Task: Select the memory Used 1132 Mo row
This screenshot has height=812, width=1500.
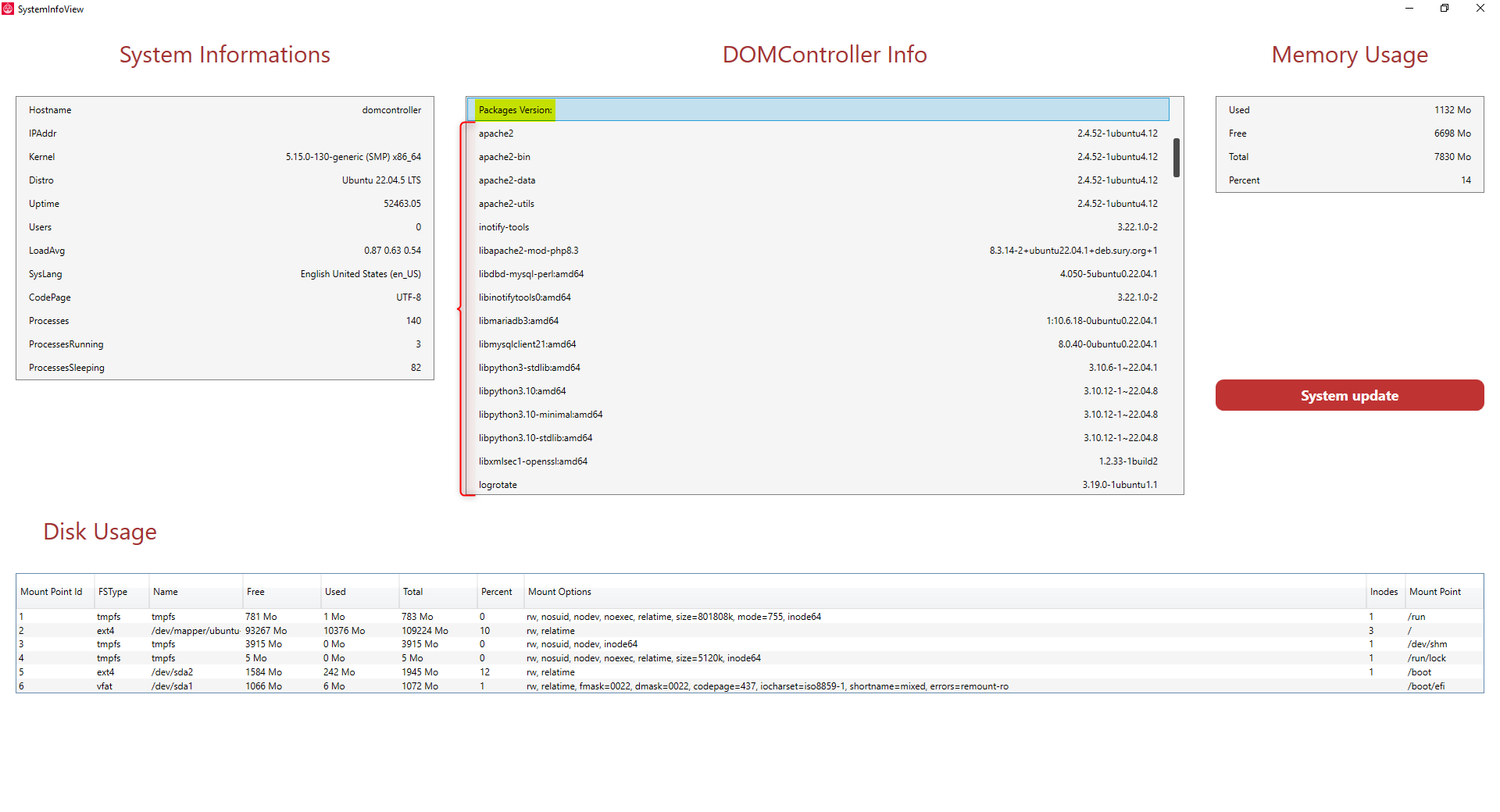Action: pyautogui.click(x=1349, y=110)
